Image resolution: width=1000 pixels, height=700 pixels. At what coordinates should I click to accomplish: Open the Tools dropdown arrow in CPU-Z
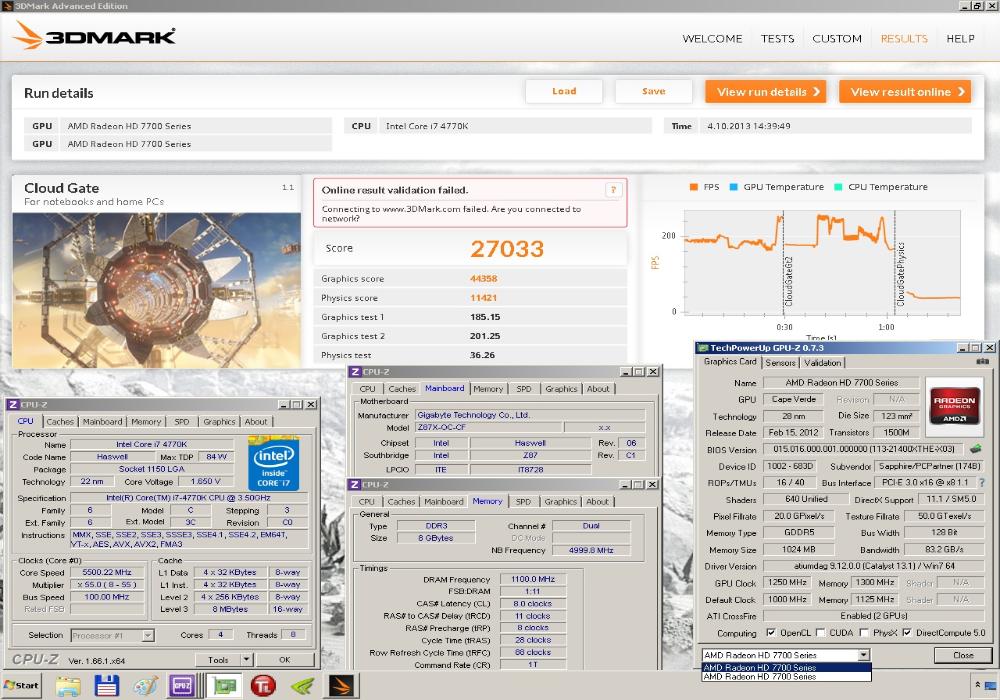246,659
